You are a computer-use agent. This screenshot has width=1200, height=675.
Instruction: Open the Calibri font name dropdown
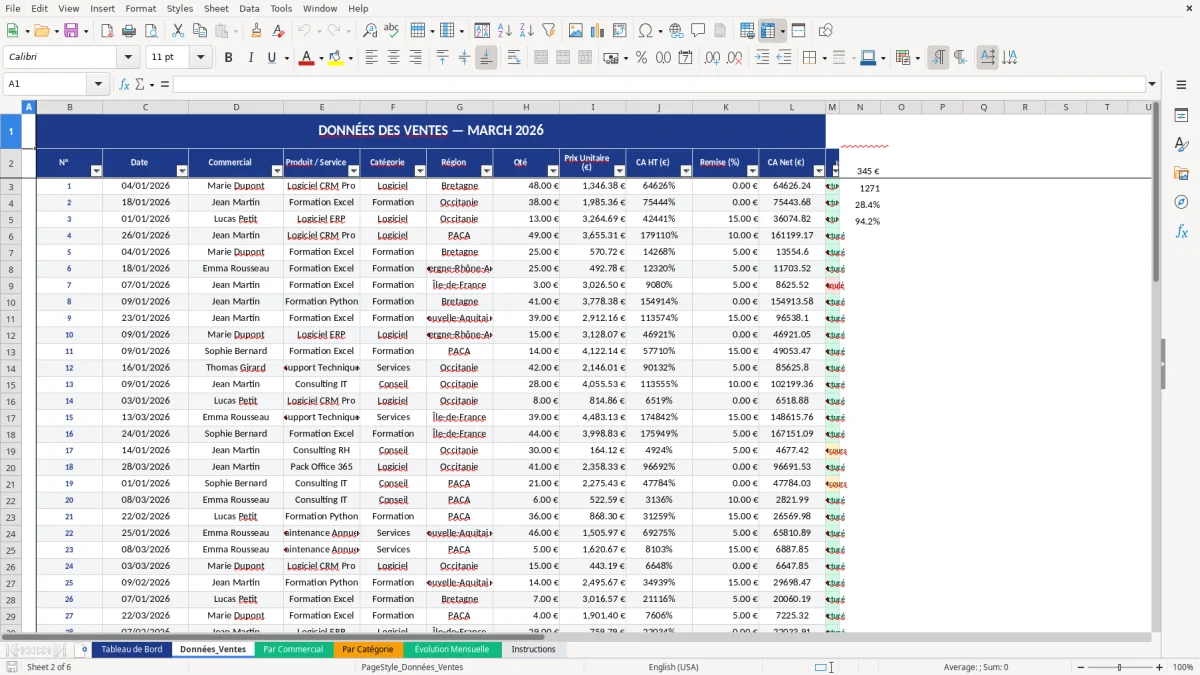point(126,58)
